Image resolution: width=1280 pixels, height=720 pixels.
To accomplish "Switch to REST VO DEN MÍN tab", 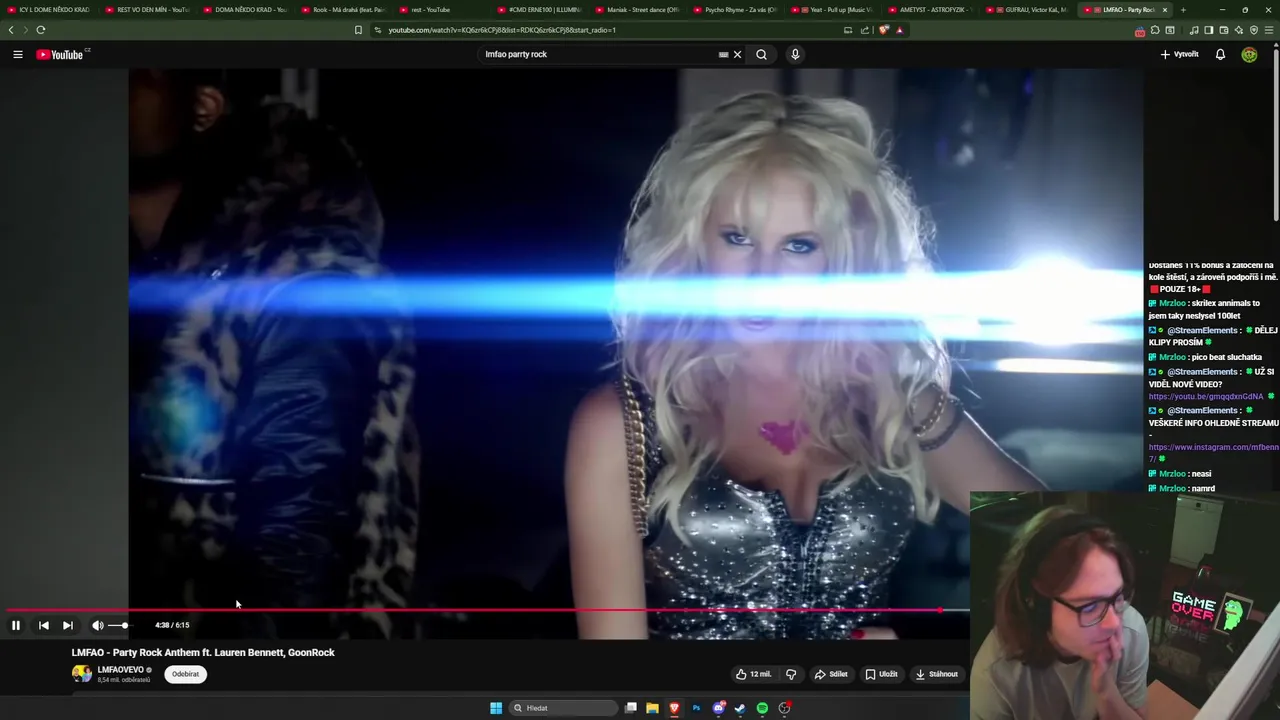I will click(x=147, y=10).
